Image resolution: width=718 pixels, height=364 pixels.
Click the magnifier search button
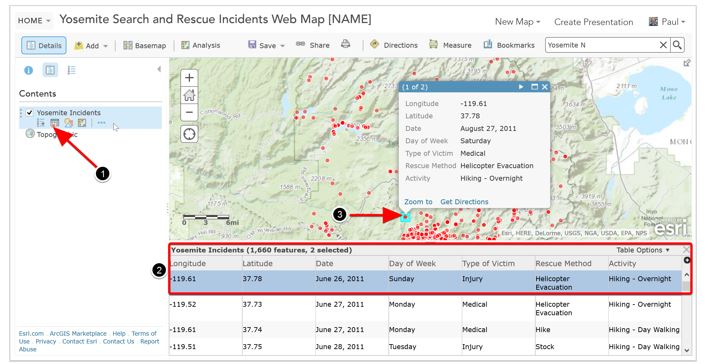click(x=677, y=45)
